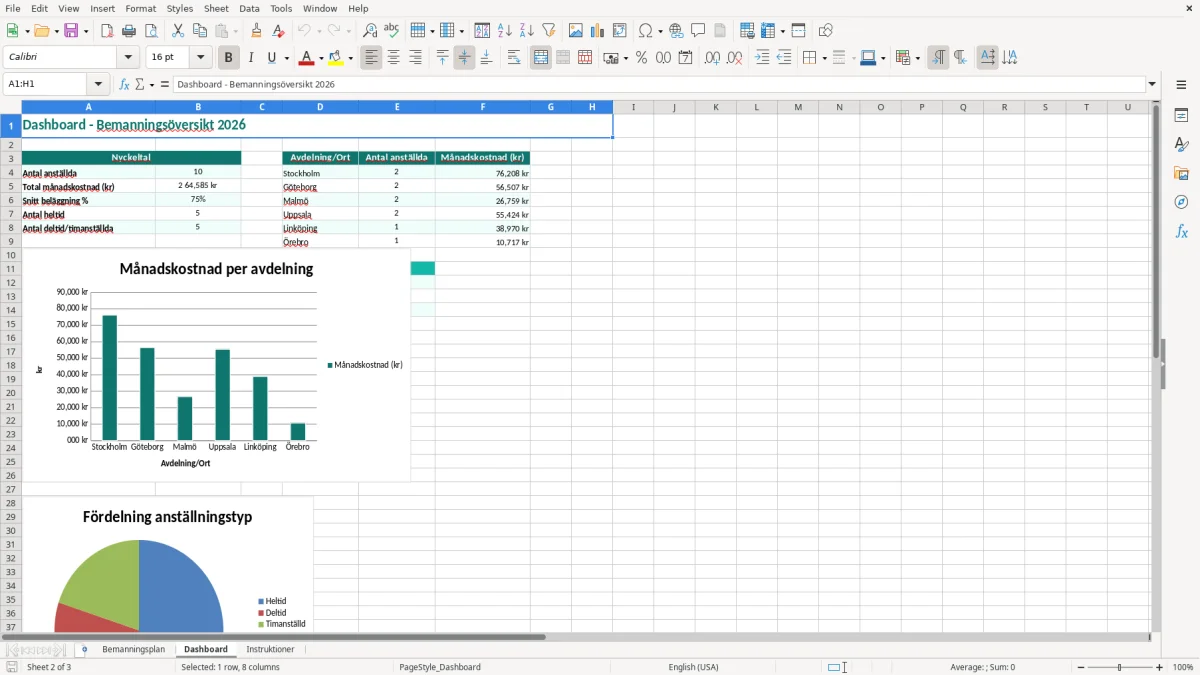The height and width of the screenshot is (675, 1200).
Task: Click Add Decimal Place icon
Action: [712, 58]
